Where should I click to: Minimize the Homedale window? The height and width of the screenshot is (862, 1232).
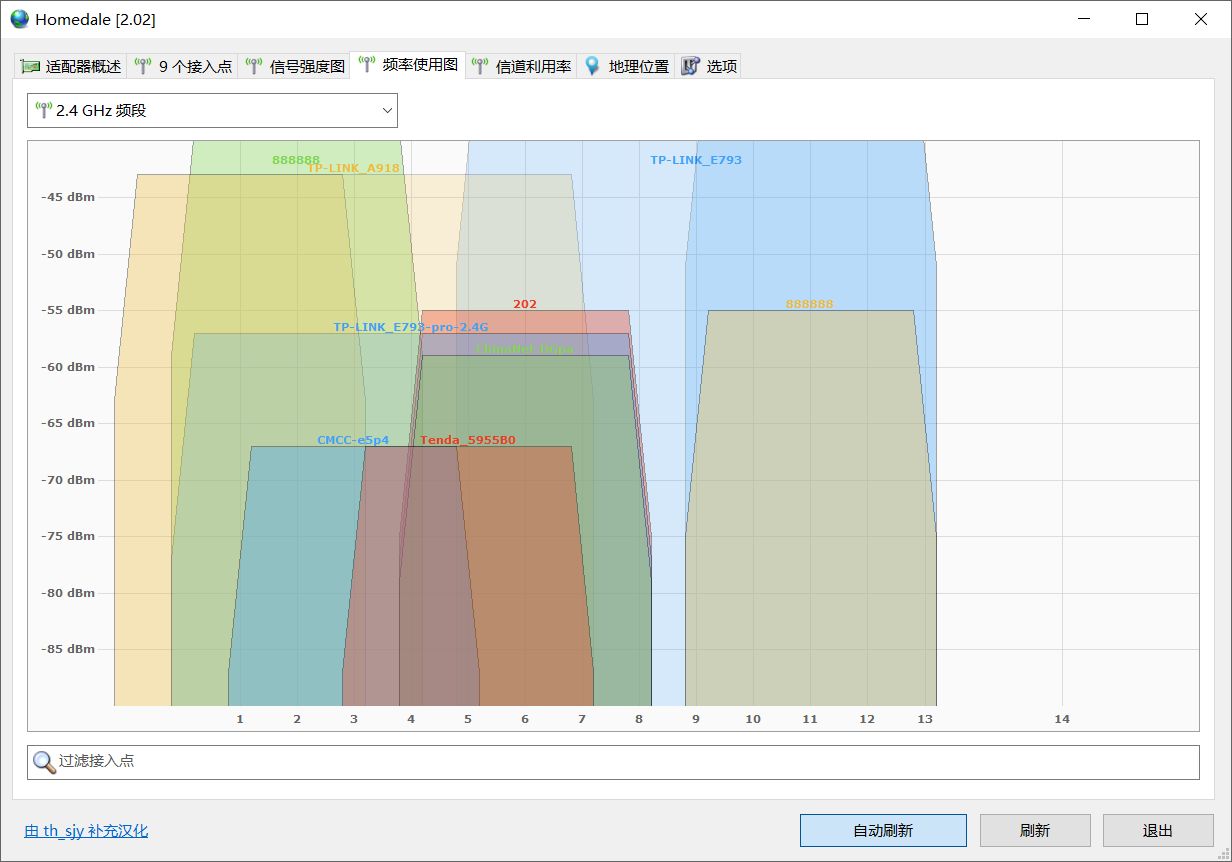click(x=1083, y=19)
